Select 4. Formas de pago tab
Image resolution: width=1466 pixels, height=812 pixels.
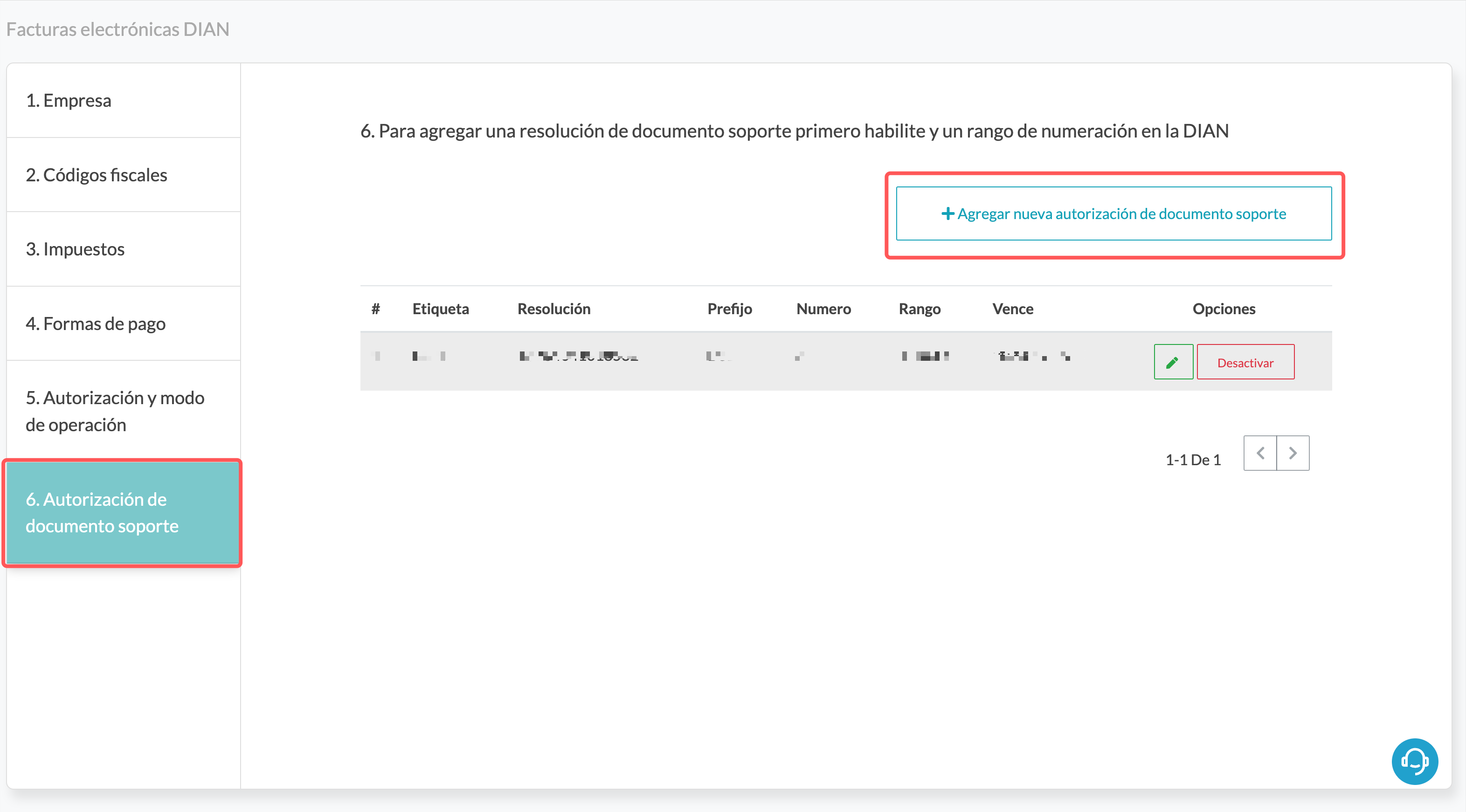coord(124,323)
